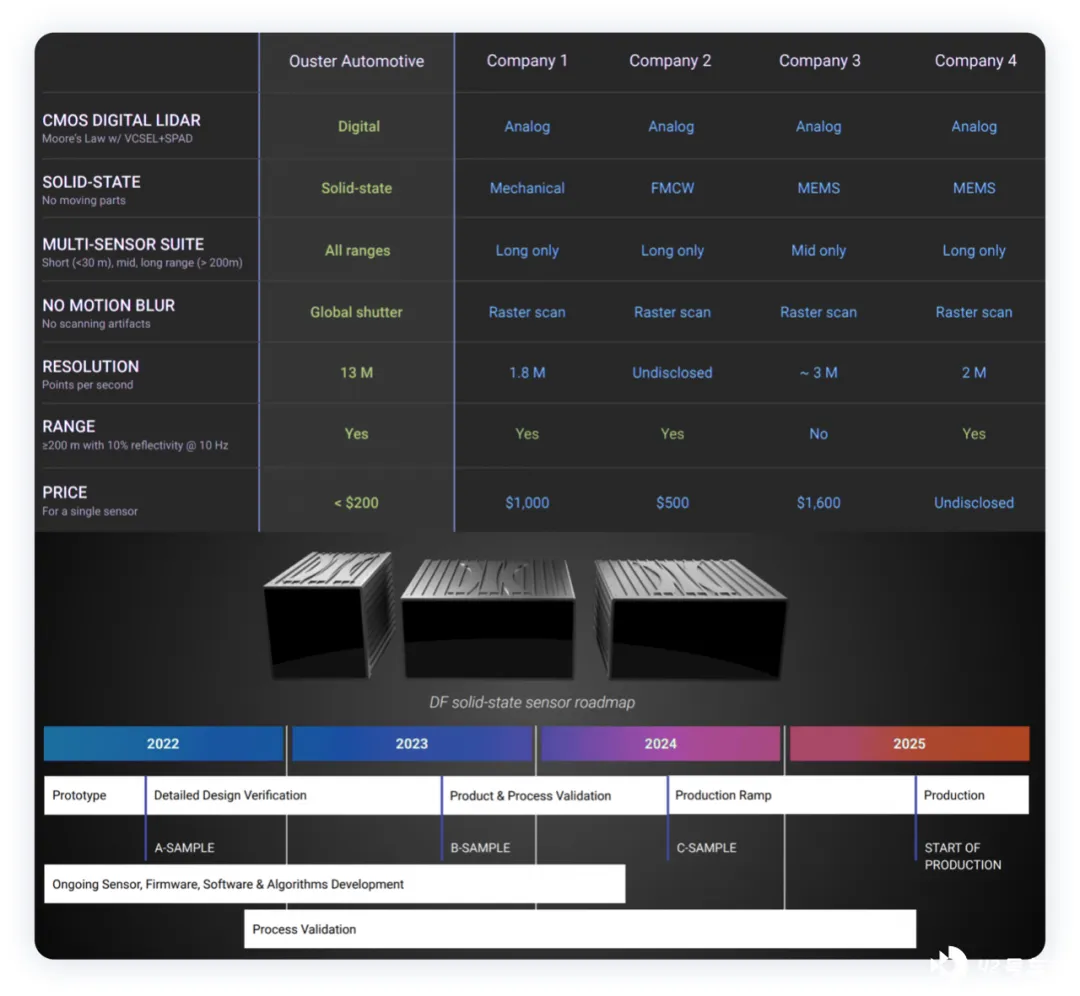Click the Process Validation bar at bottom
Image resolution: width=1080 pixels, height=996 pixels.
[x=580, y=929]
